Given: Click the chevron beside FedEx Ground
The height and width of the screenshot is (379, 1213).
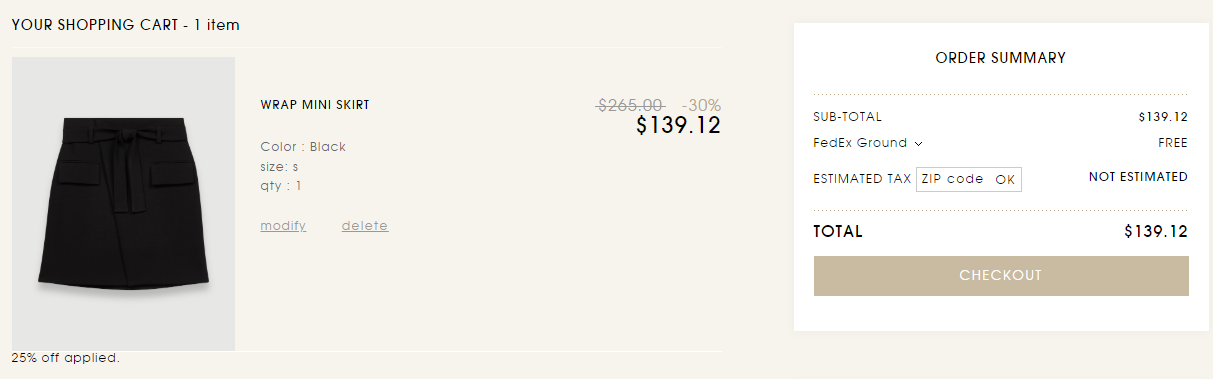Looking at the screenshot, I should [x=918, y=144].
